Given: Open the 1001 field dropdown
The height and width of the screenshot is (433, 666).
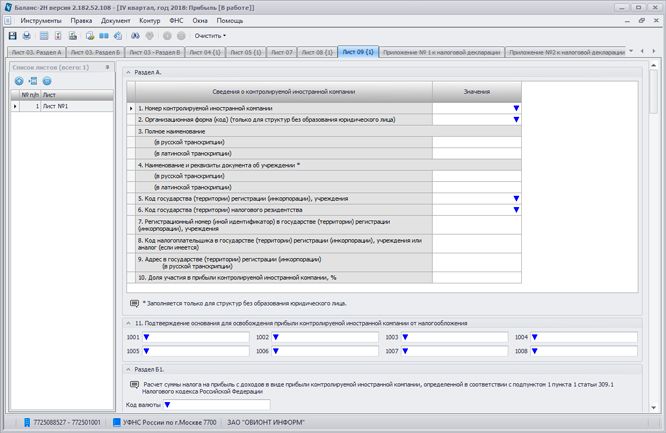Looking at the screenshot, I should (x=147, y=337).
